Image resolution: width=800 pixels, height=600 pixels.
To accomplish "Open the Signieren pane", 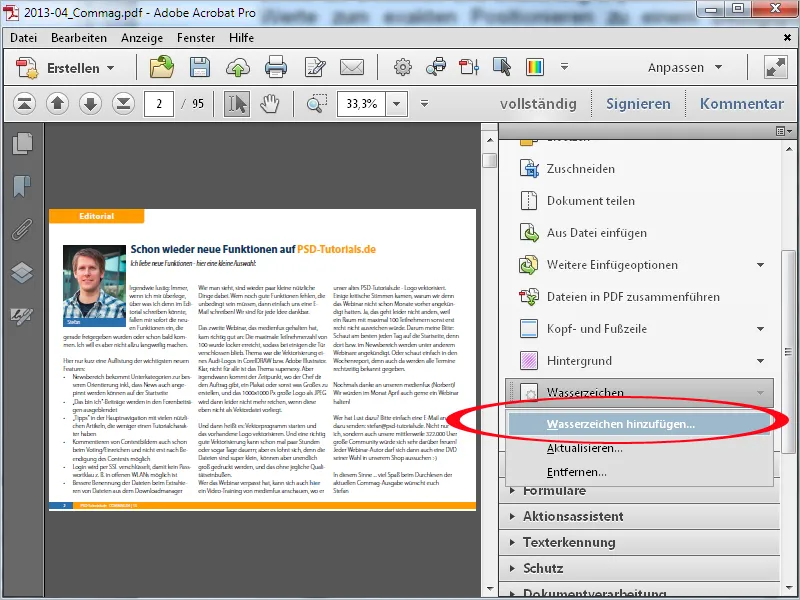I will click(x=638, y=104).
